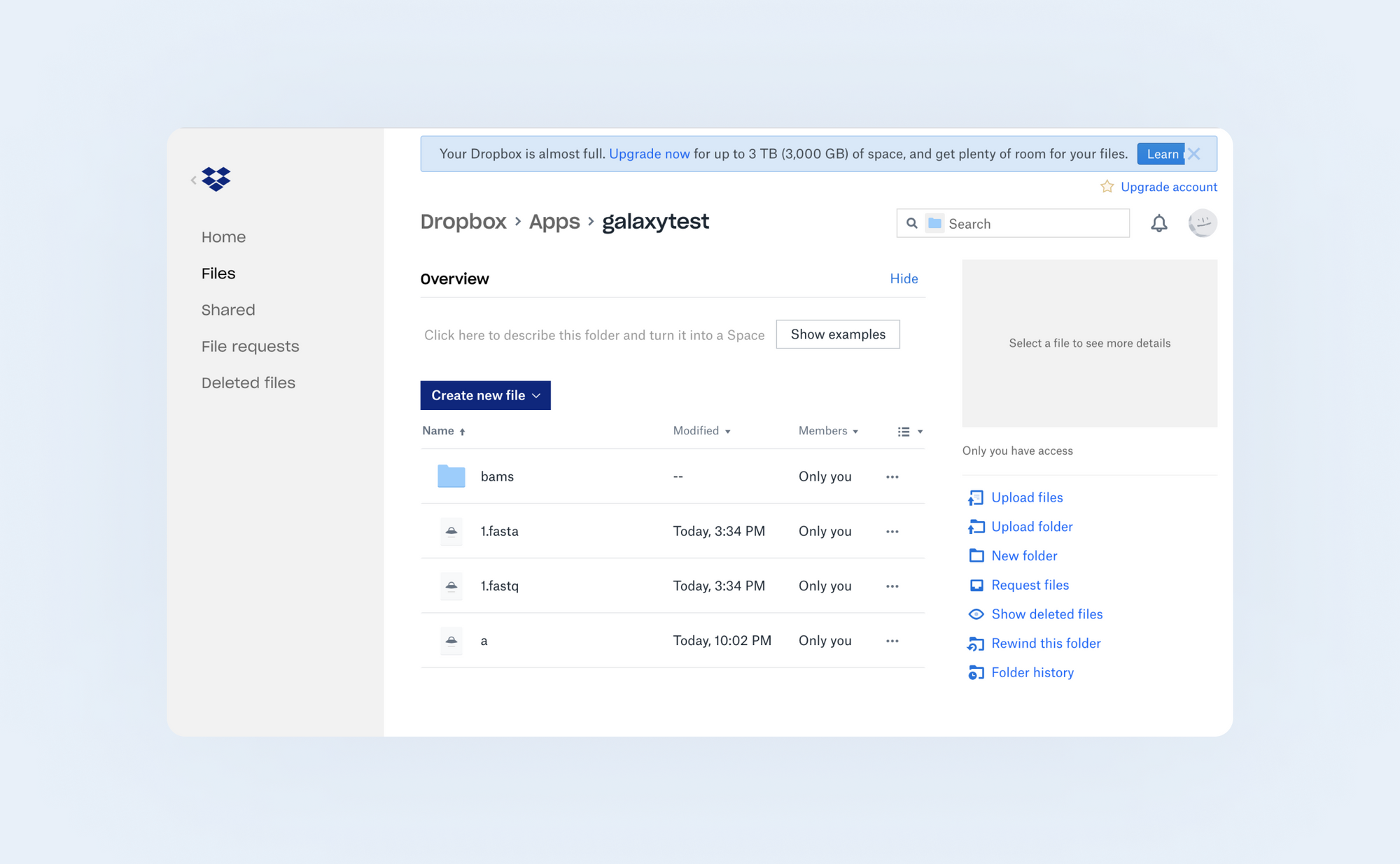Image resolution: width=1400 pixels, height=864 pixels.
Task: Click the bams folder icon
Action: click(x=451, y=476)
